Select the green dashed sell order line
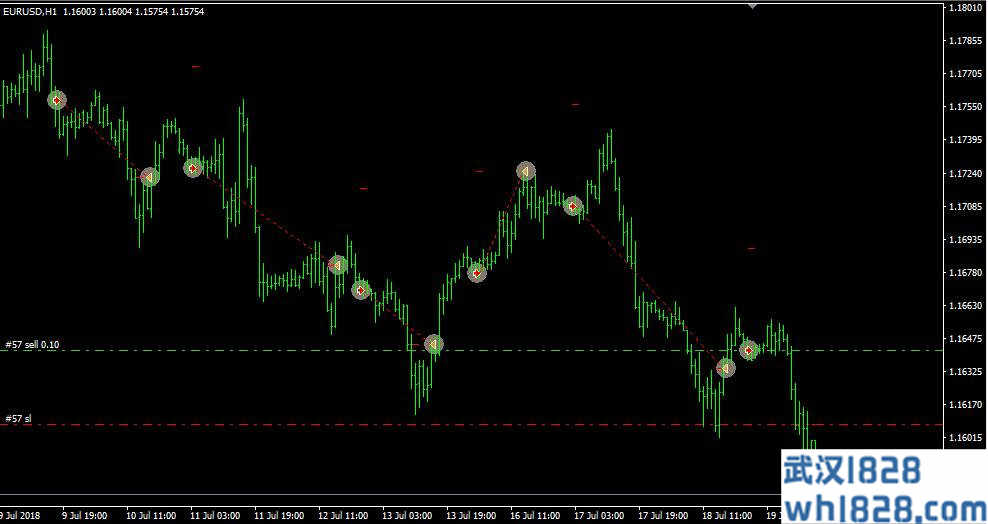This screenshot has height=524, width=988. tap(600, 351)
